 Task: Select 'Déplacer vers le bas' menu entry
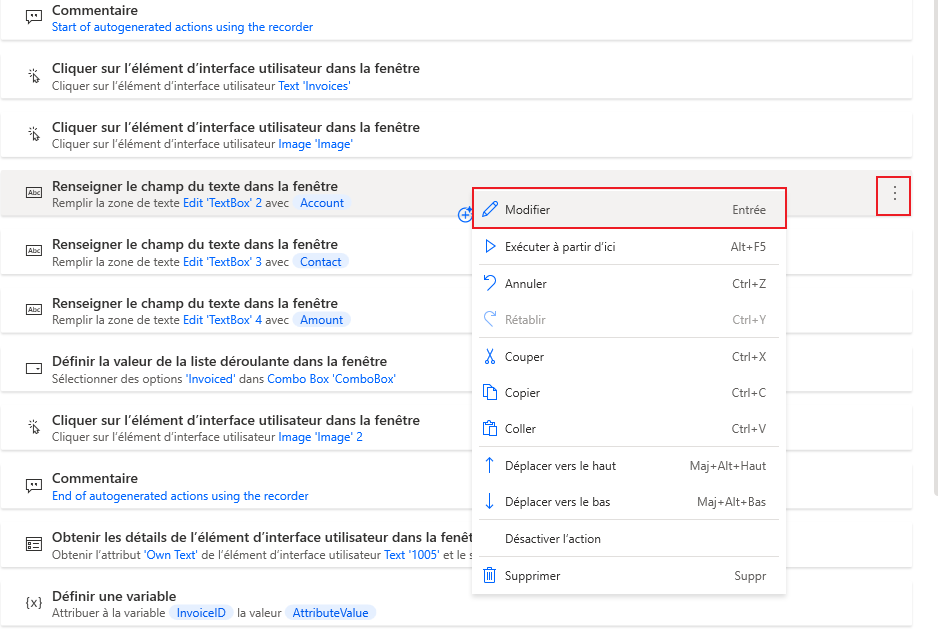(x=629, y=502)
